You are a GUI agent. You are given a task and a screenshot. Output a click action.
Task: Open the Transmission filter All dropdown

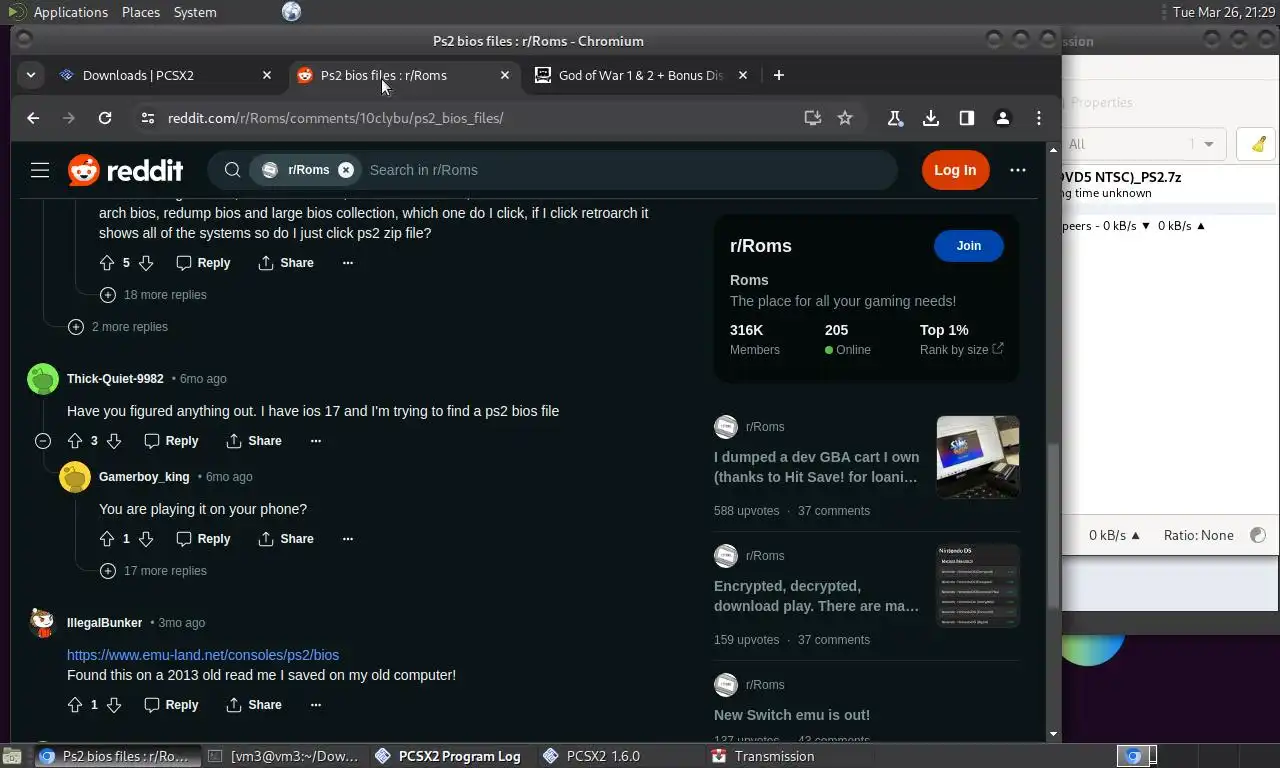pos(1144,144)
